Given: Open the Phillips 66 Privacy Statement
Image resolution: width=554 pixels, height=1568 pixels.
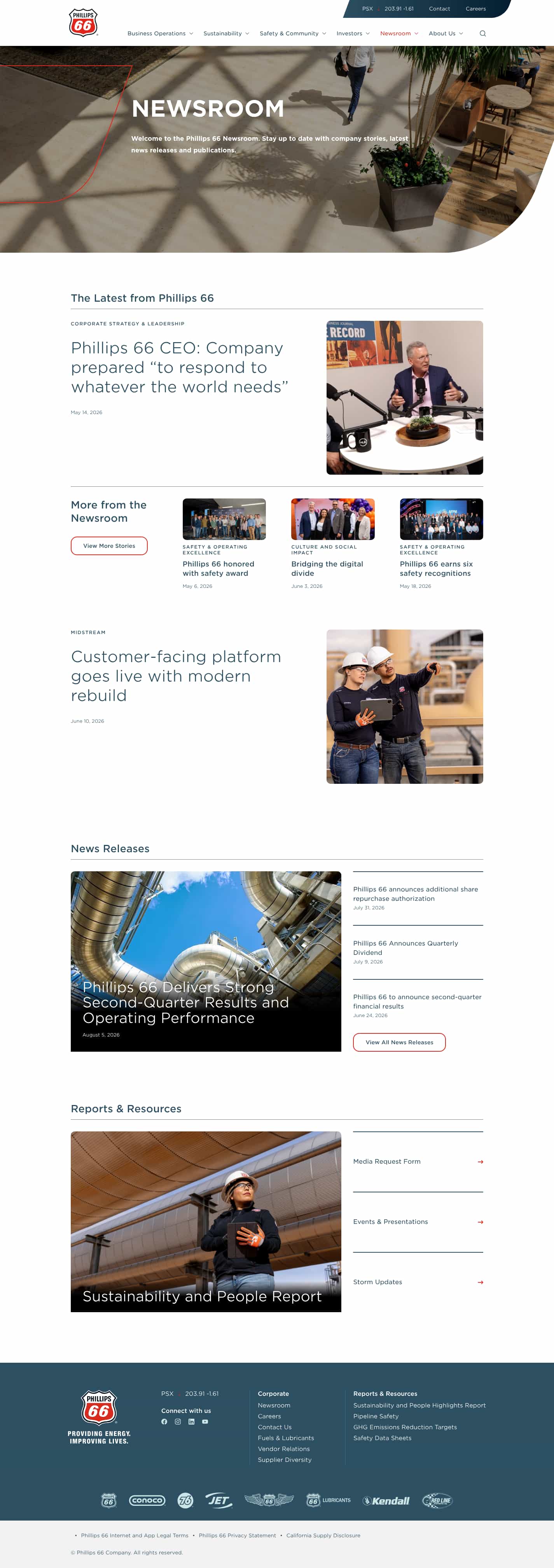Looking at the screenshot, I should pyautogui.click(x=237, y=1536).
